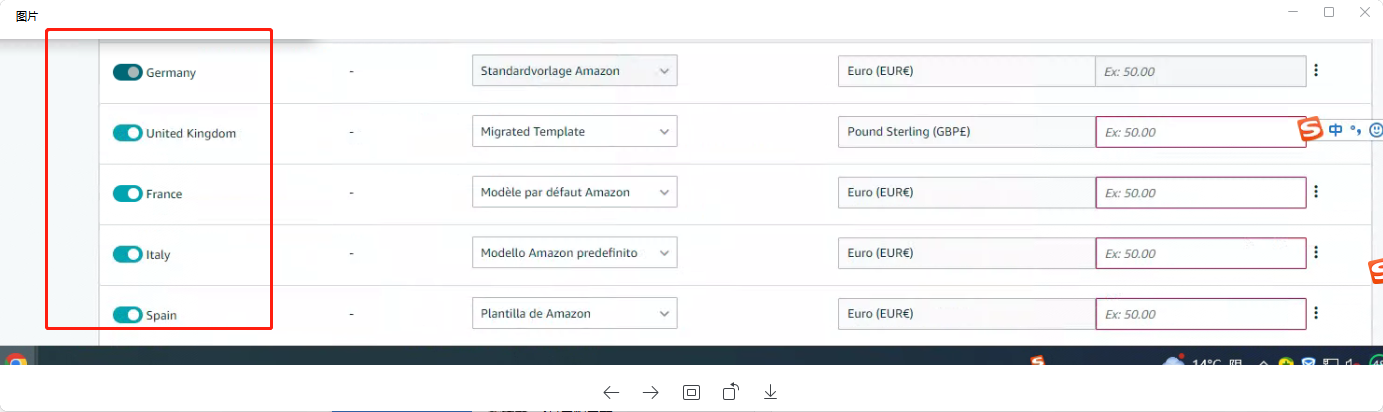Viewport: 1383px width, 412px height.
Task: Open the three-dot menu for Italy row
Action: coord(1316,252)
